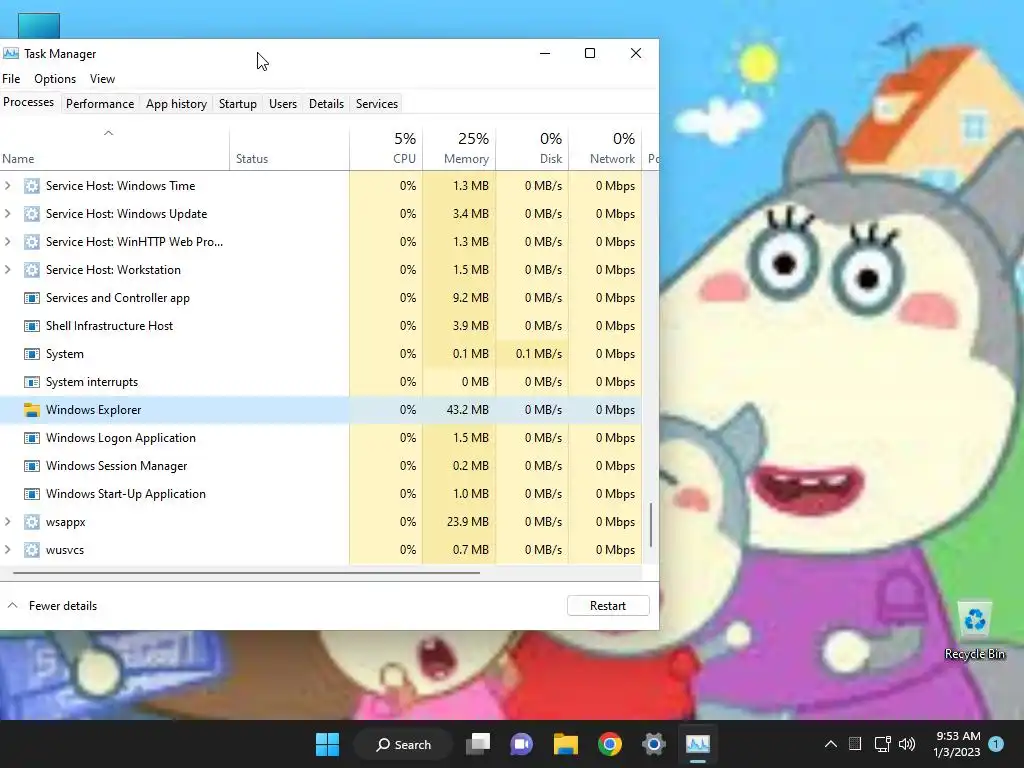This screenshot has width=1024, height=768.
Task: Open the Windows Start menu
Action: pyautogui.click(x=327, y=744)
